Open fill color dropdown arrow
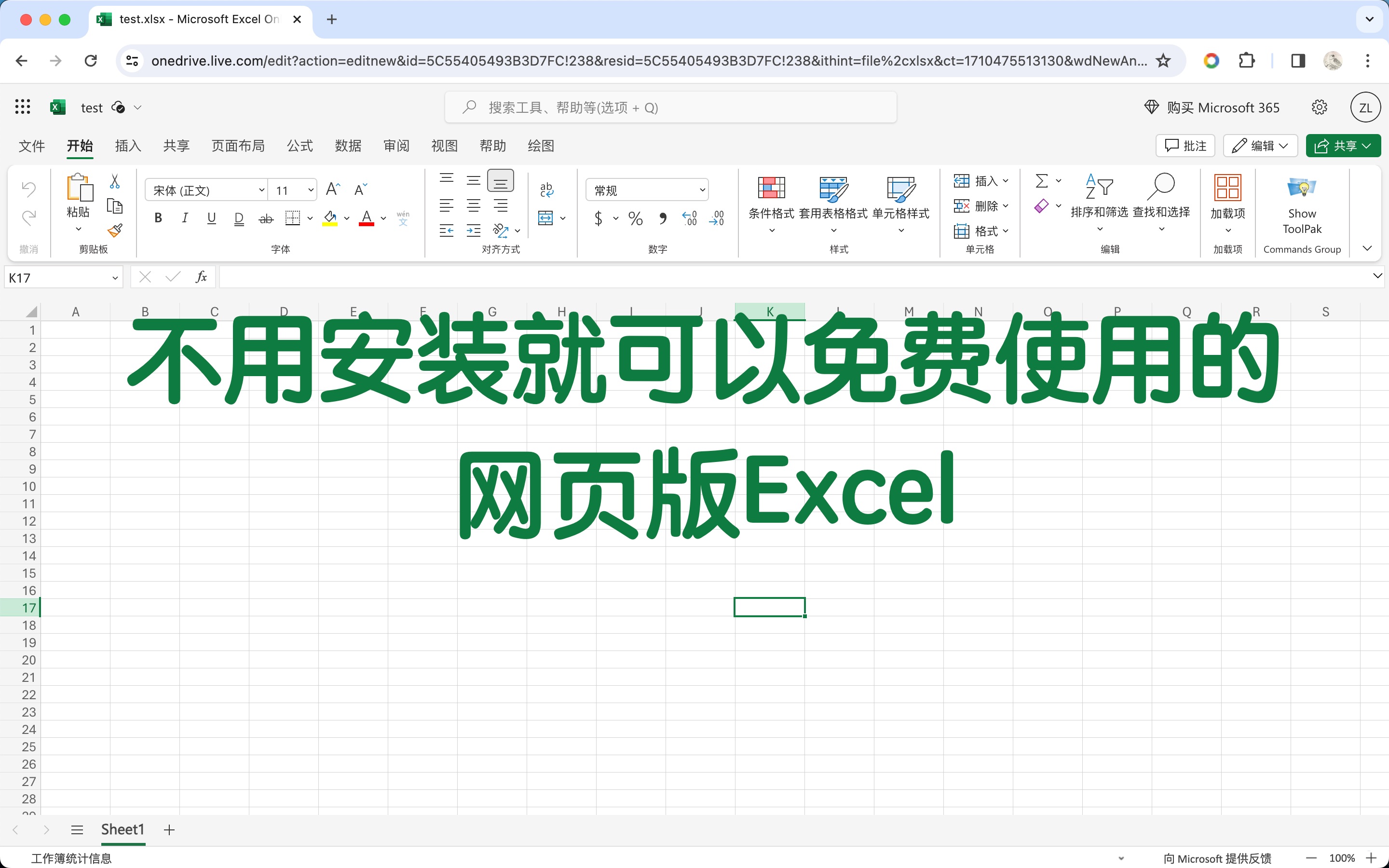 (x=347, y=218)
